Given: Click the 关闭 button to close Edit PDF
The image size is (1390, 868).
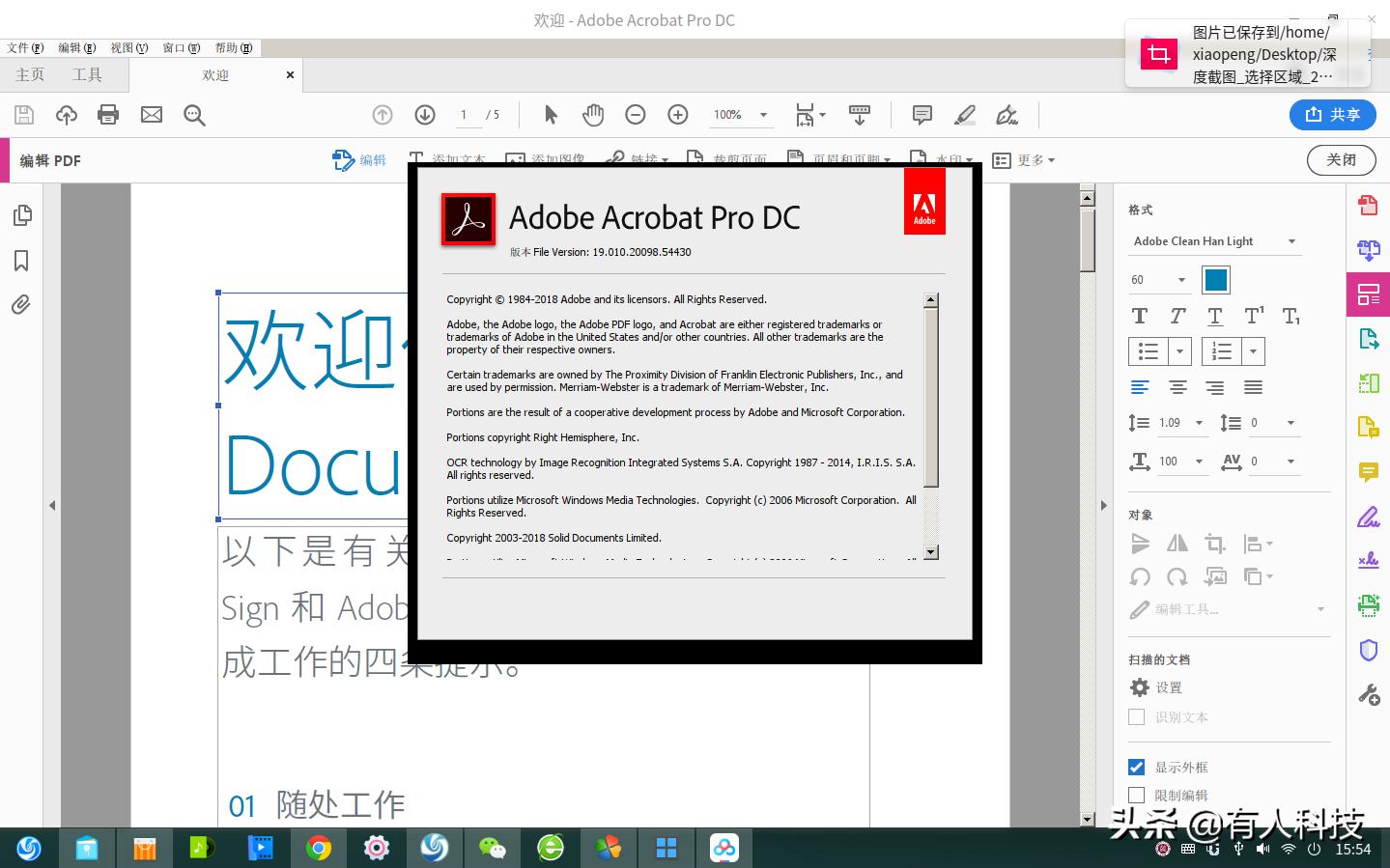Looking at the screenshot, I should (x=1341, y=160).
